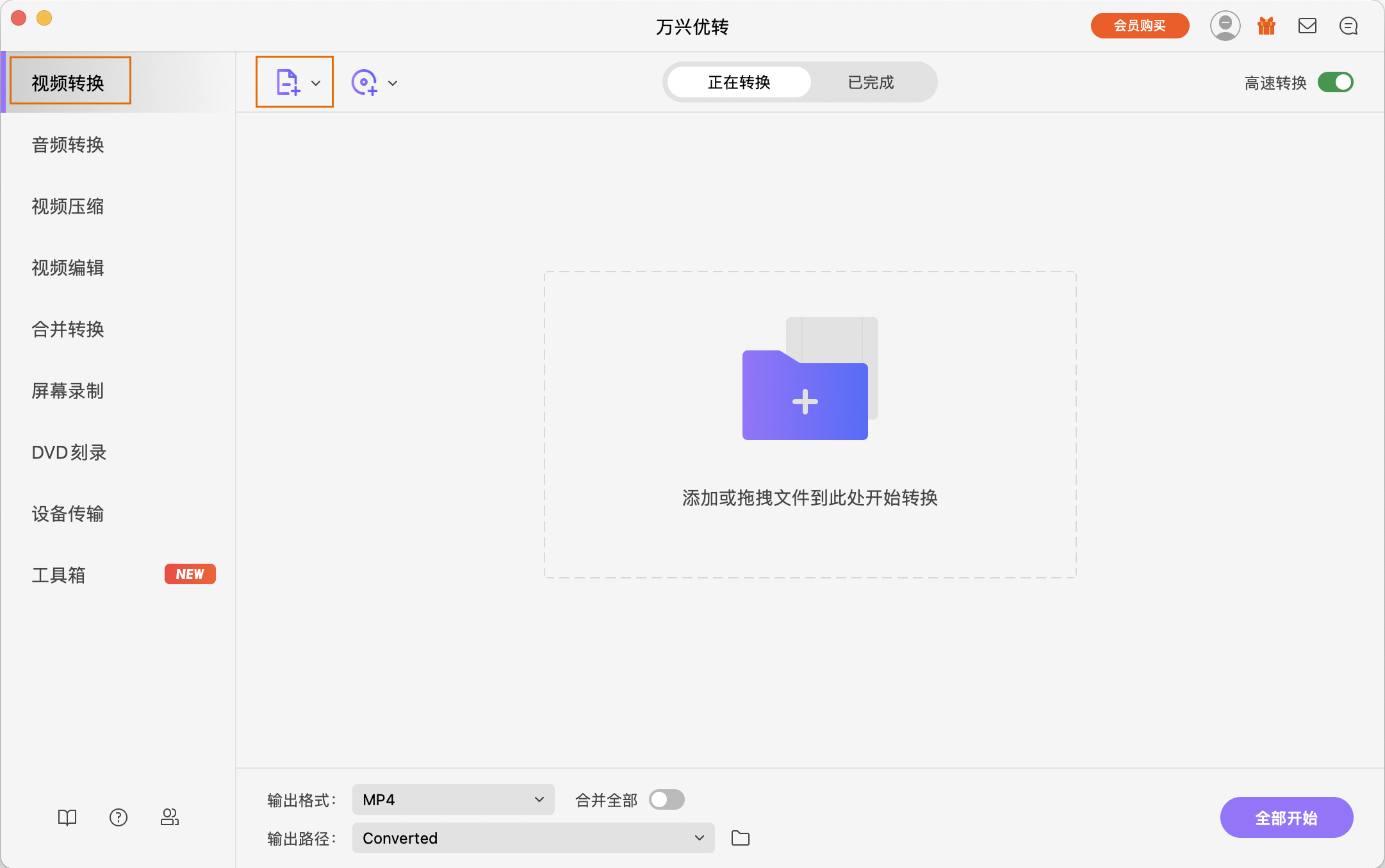This screenshot has height=868, width=1385.
Task: Open the gift promotion icon
Action: (1266, 26)
